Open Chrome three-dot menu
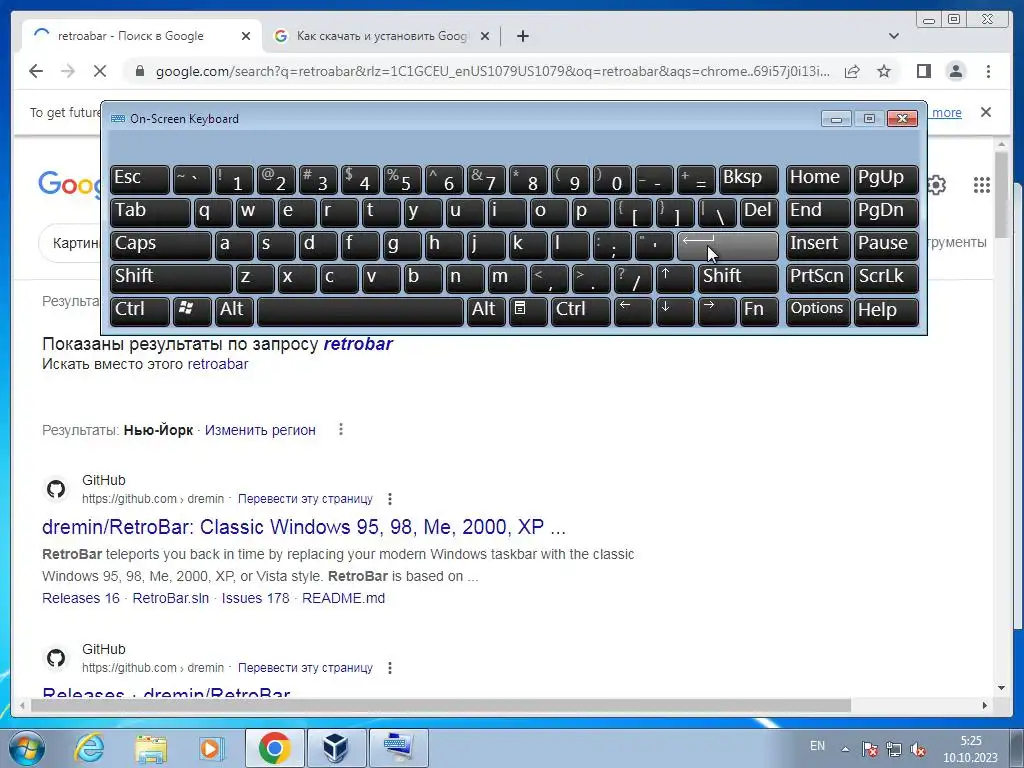This screenshot has width=1024, height=768. pyautogui.click(x=988, y=71)
